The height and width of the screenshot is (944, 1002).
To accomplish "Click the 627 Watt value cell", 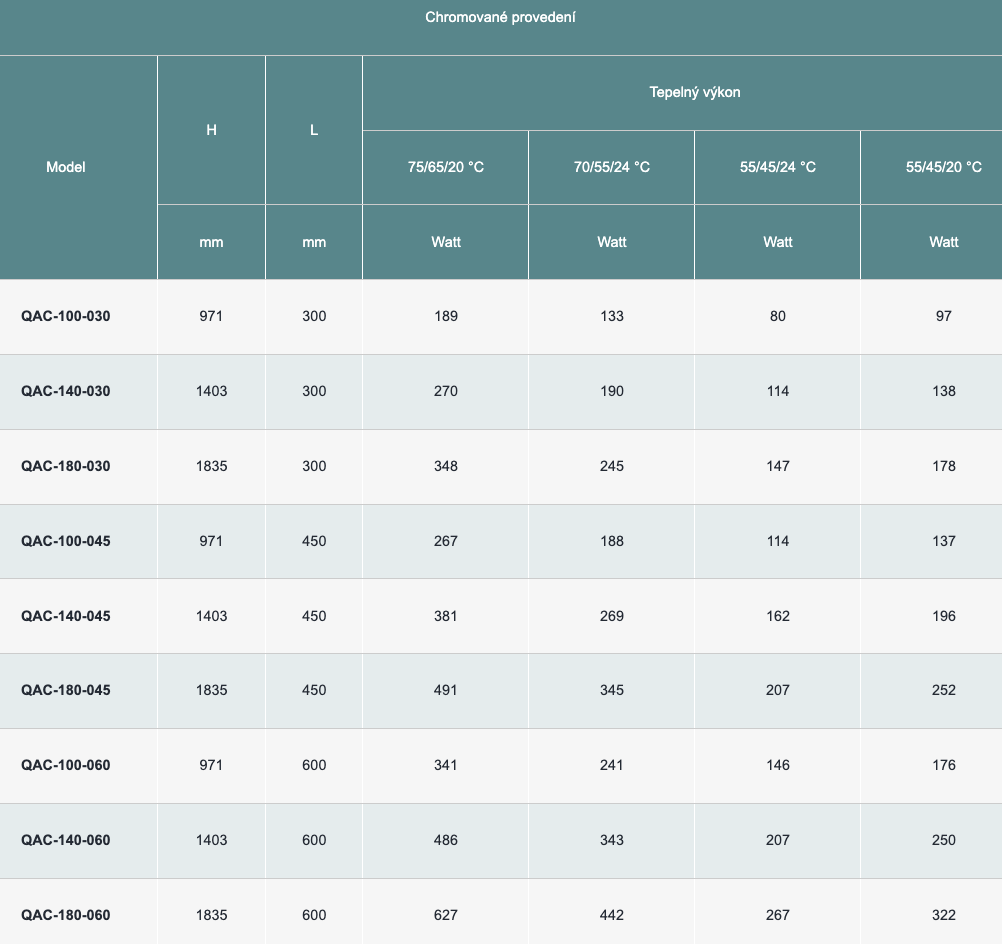I will click(x=445, y=915).
